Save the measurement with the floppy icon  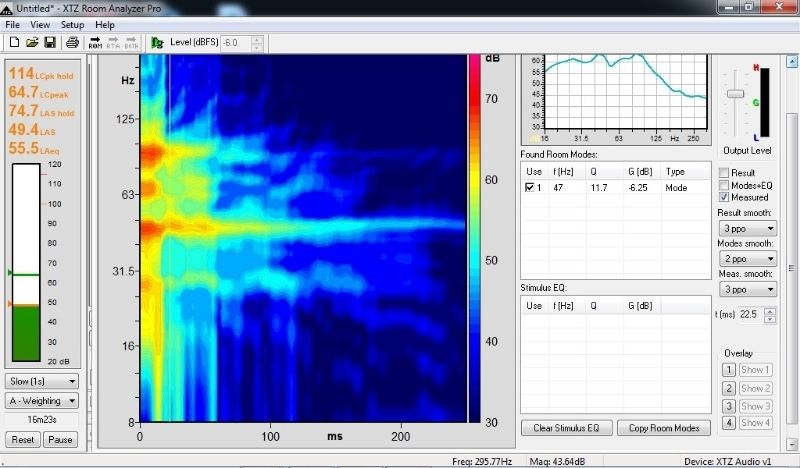pos(50,42)
